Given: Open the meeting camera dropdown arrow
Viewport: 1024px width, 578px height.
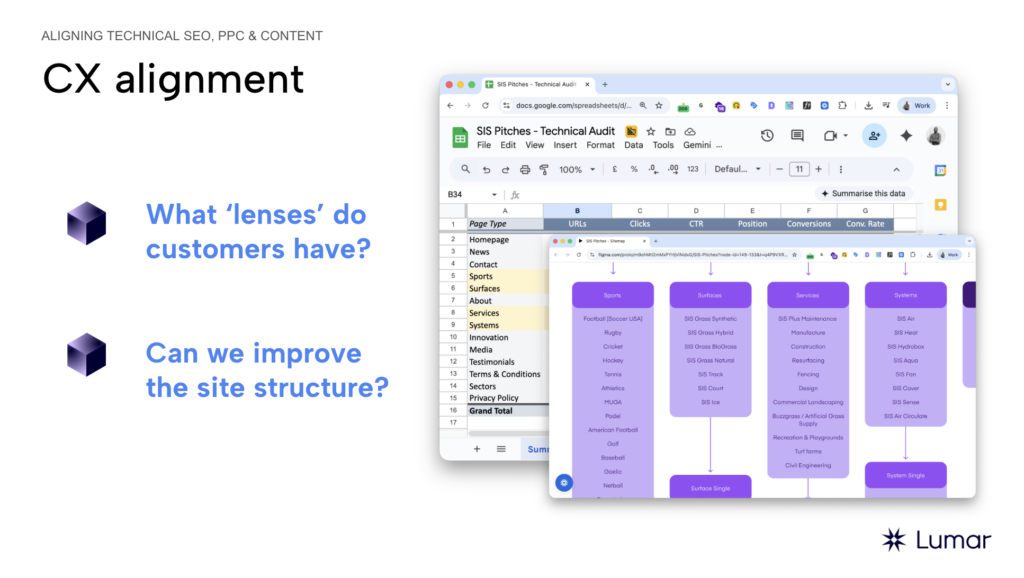Looking at the screenshot, I should point(846,136).
